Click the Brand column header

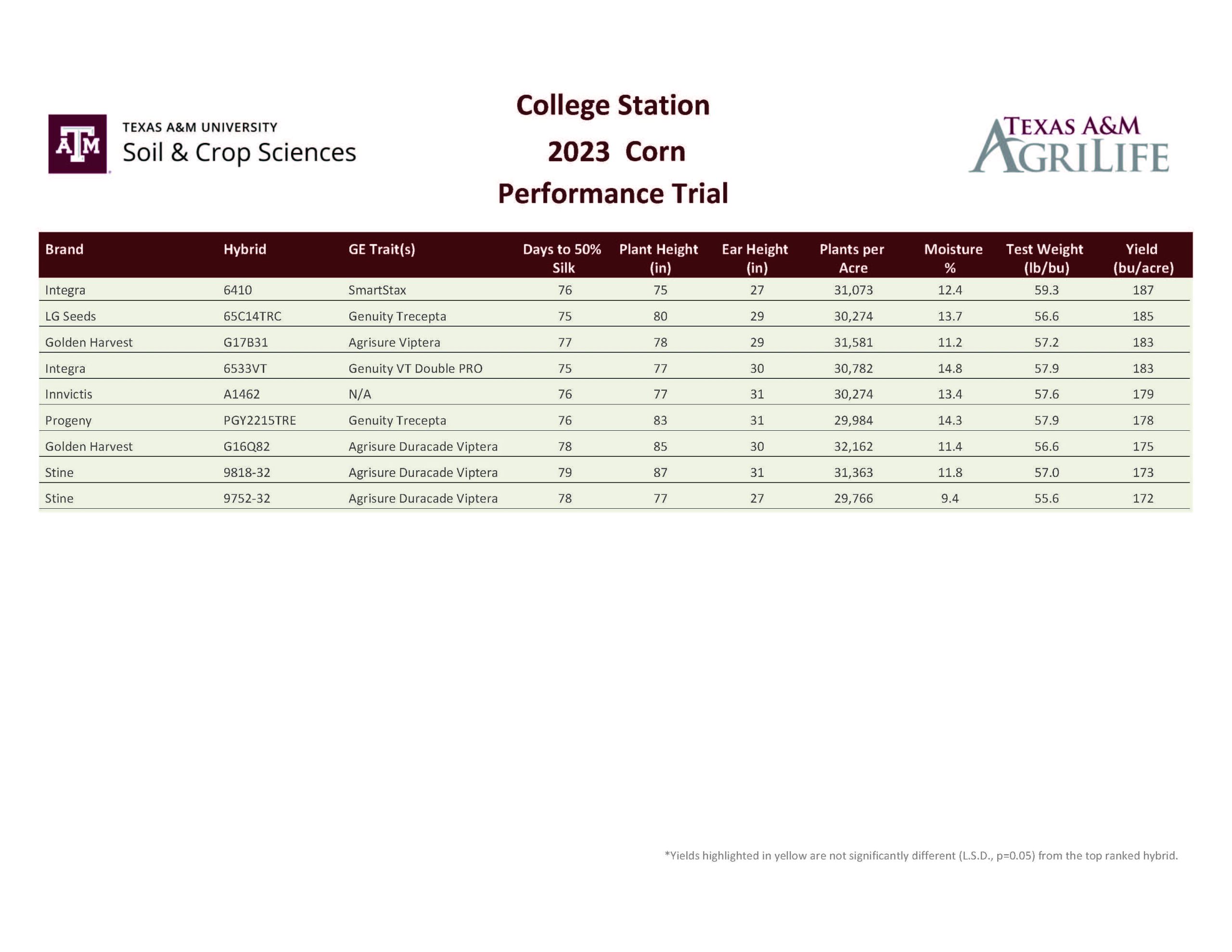click(64, 249)
